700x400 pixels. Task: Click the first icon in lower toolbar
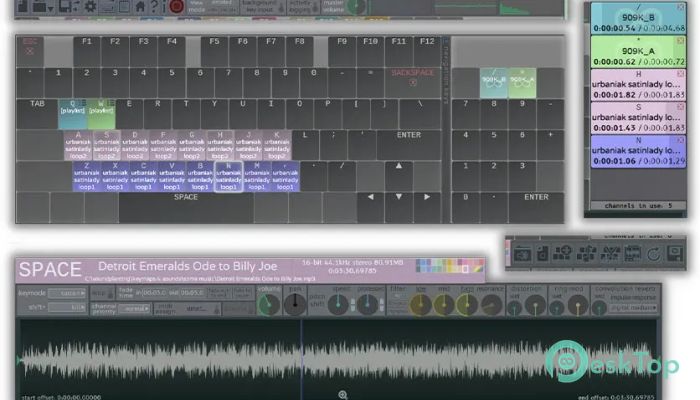coord(522,254)
